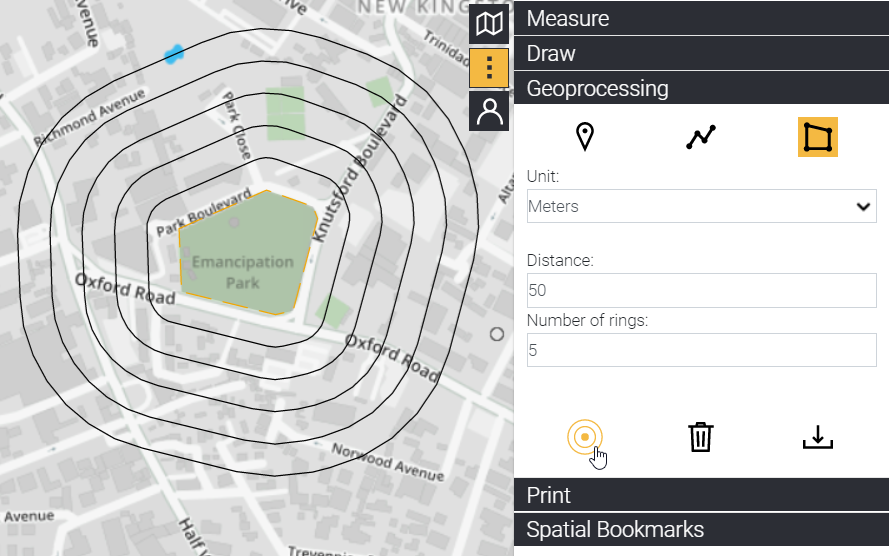Download the buffer results
This screenshot has height=556, width=889.
pos(817,437)
